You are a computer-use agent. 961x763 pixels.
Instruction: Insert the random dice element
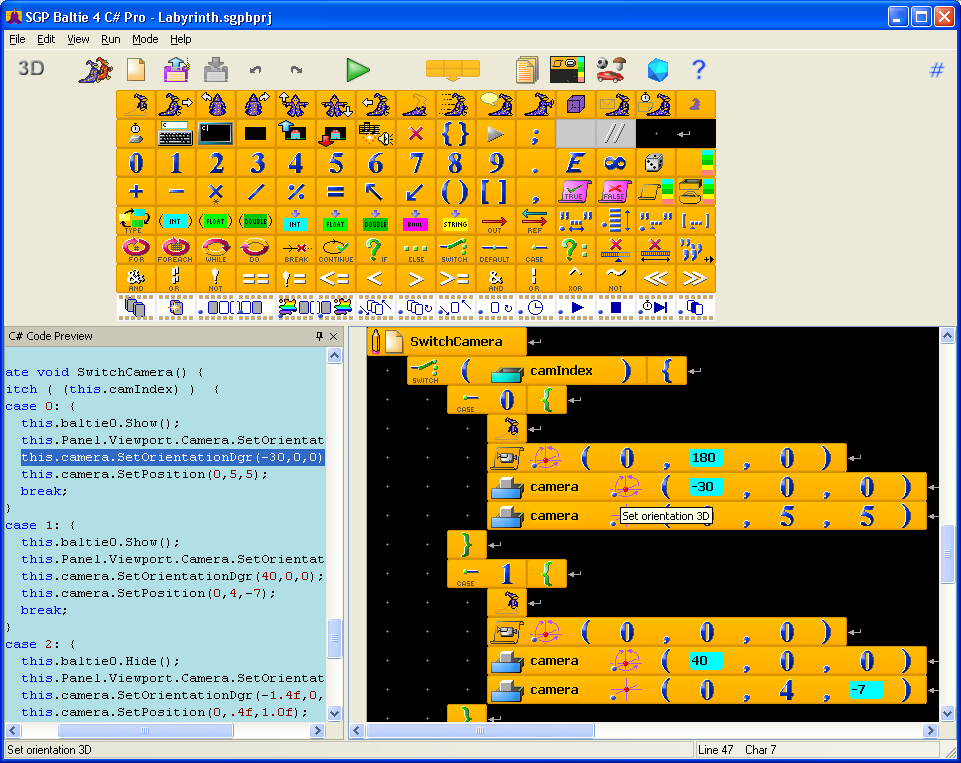(655, 163)
